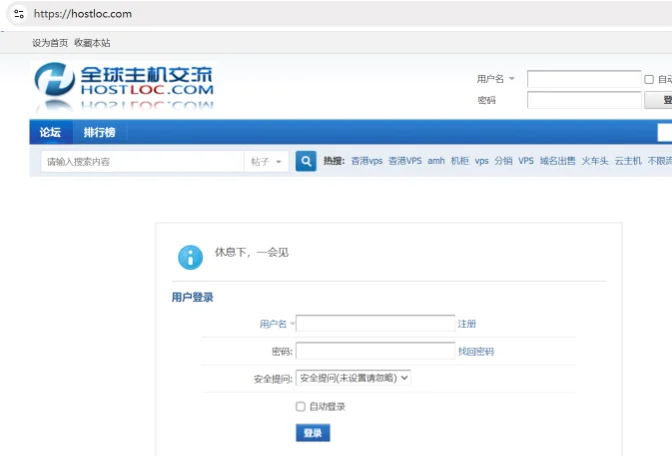Expand the 安全提问 select box
Image resolution: width=672 pixels, height=456 pixels.
pos(353,378)
